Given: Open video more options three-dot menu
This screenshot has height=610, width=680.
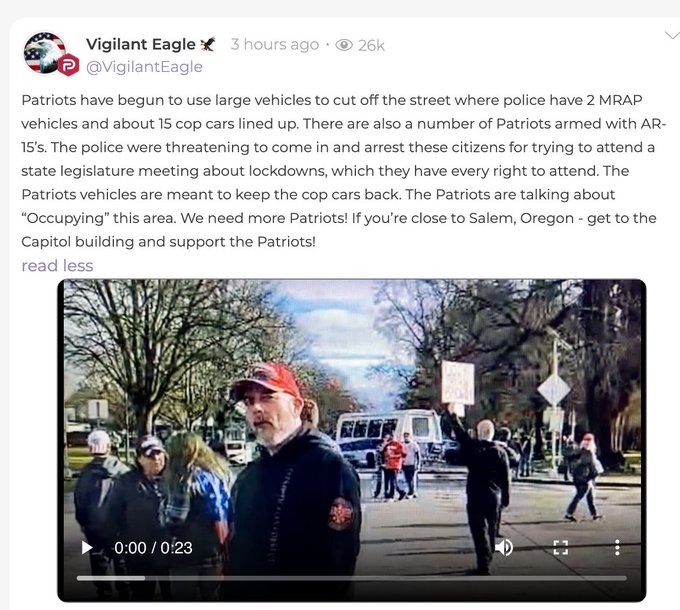Looking at the screenshot, I should point(617,548).
